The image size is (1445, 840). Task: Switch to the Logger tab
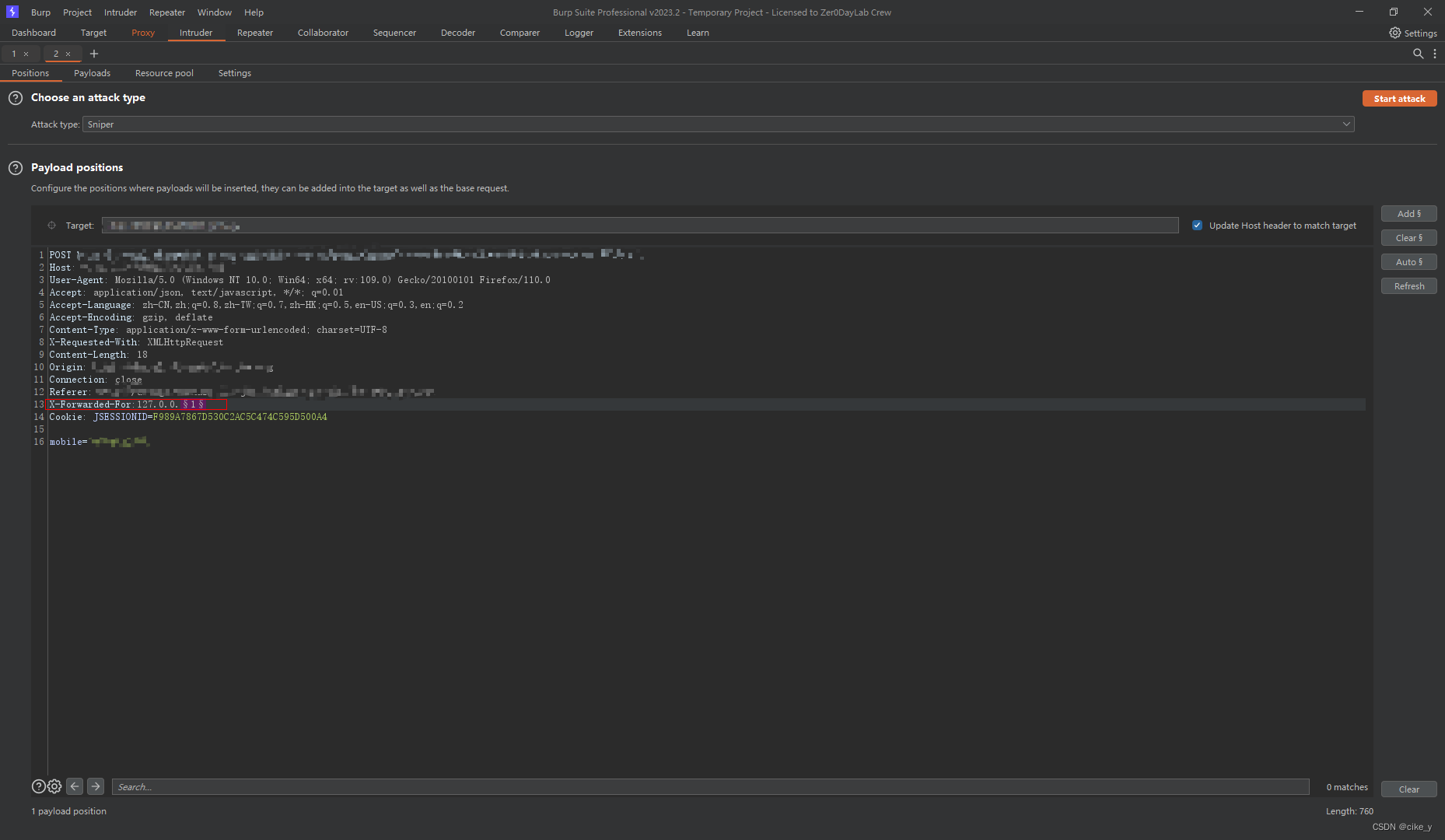click(x=579, y=33)
